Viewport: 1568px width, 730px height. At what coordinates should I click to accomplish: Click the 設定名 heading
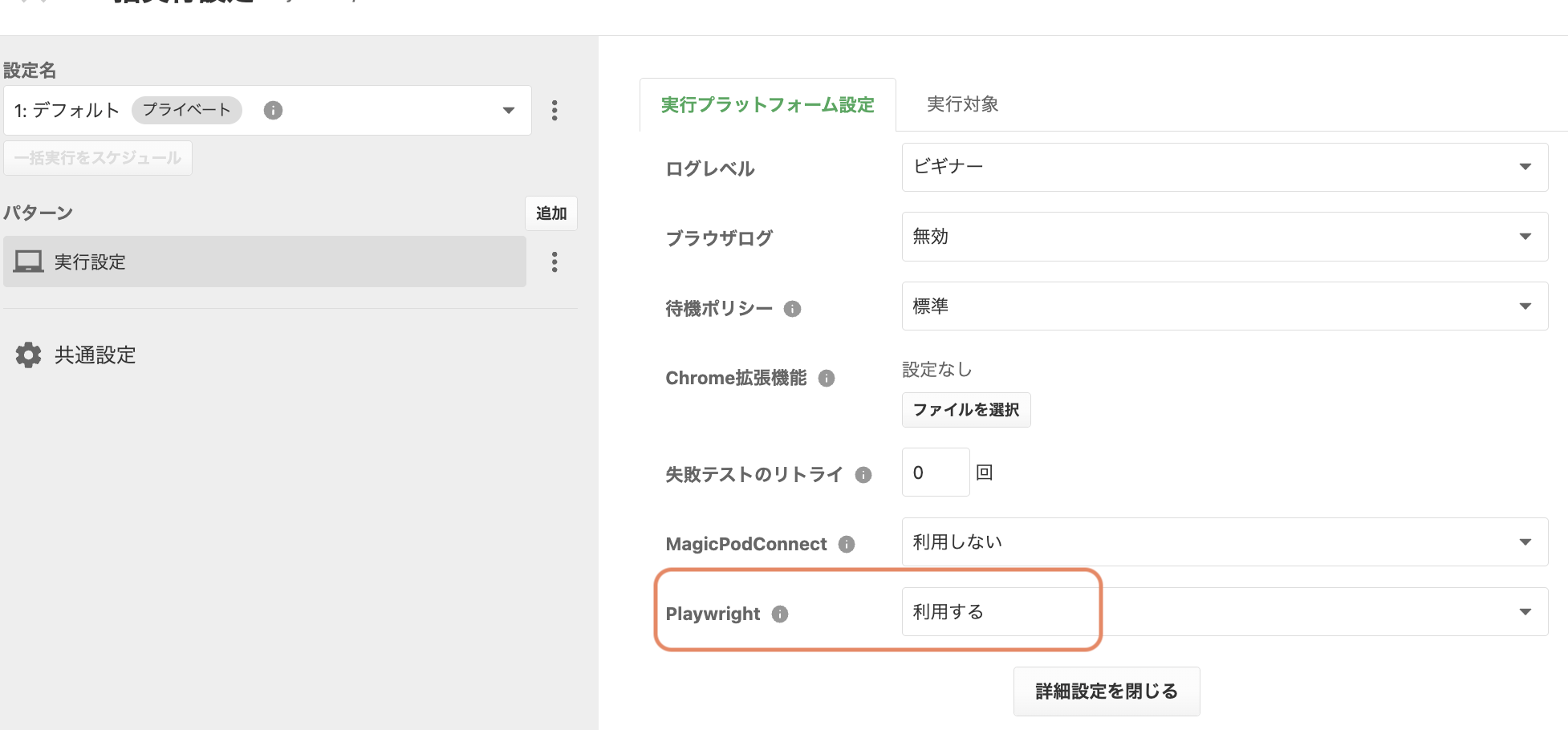click(x=30, y=71)
